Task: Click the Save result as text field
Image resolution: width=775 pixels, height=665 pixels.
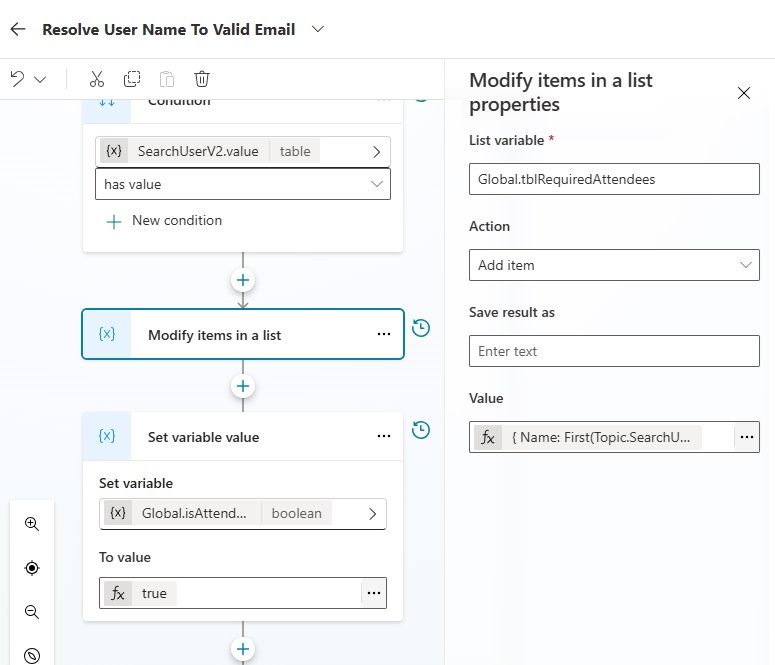Action: tap(614, 351)
